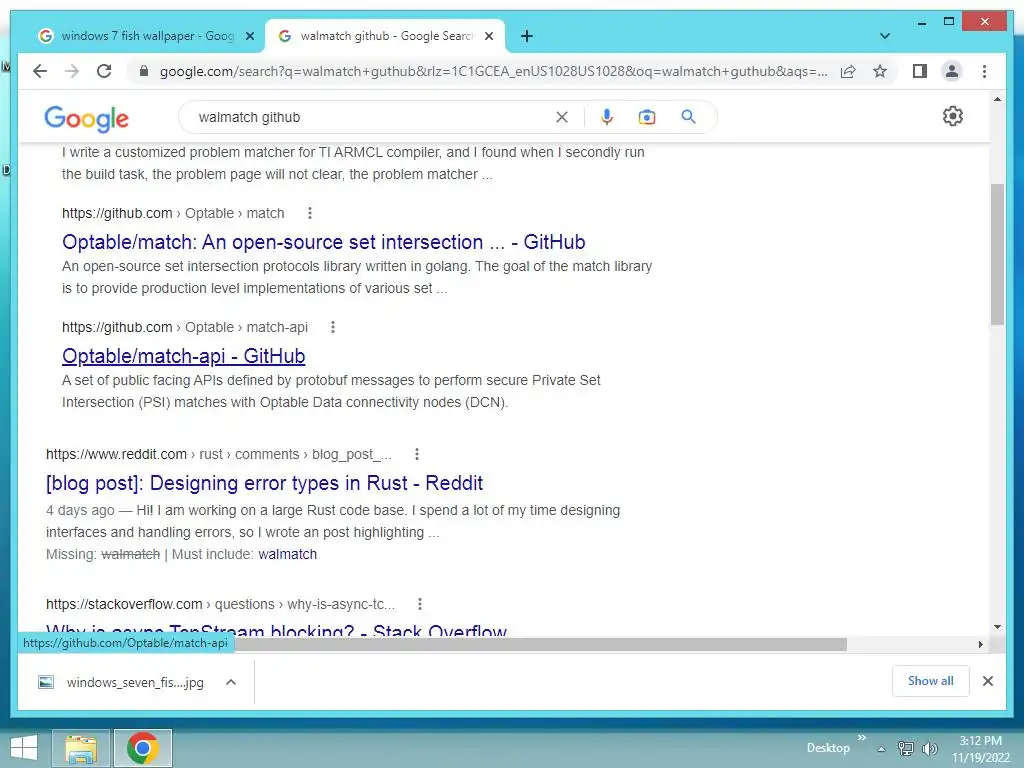
Task: Share this page from the address bar
Action: (848, 71)
